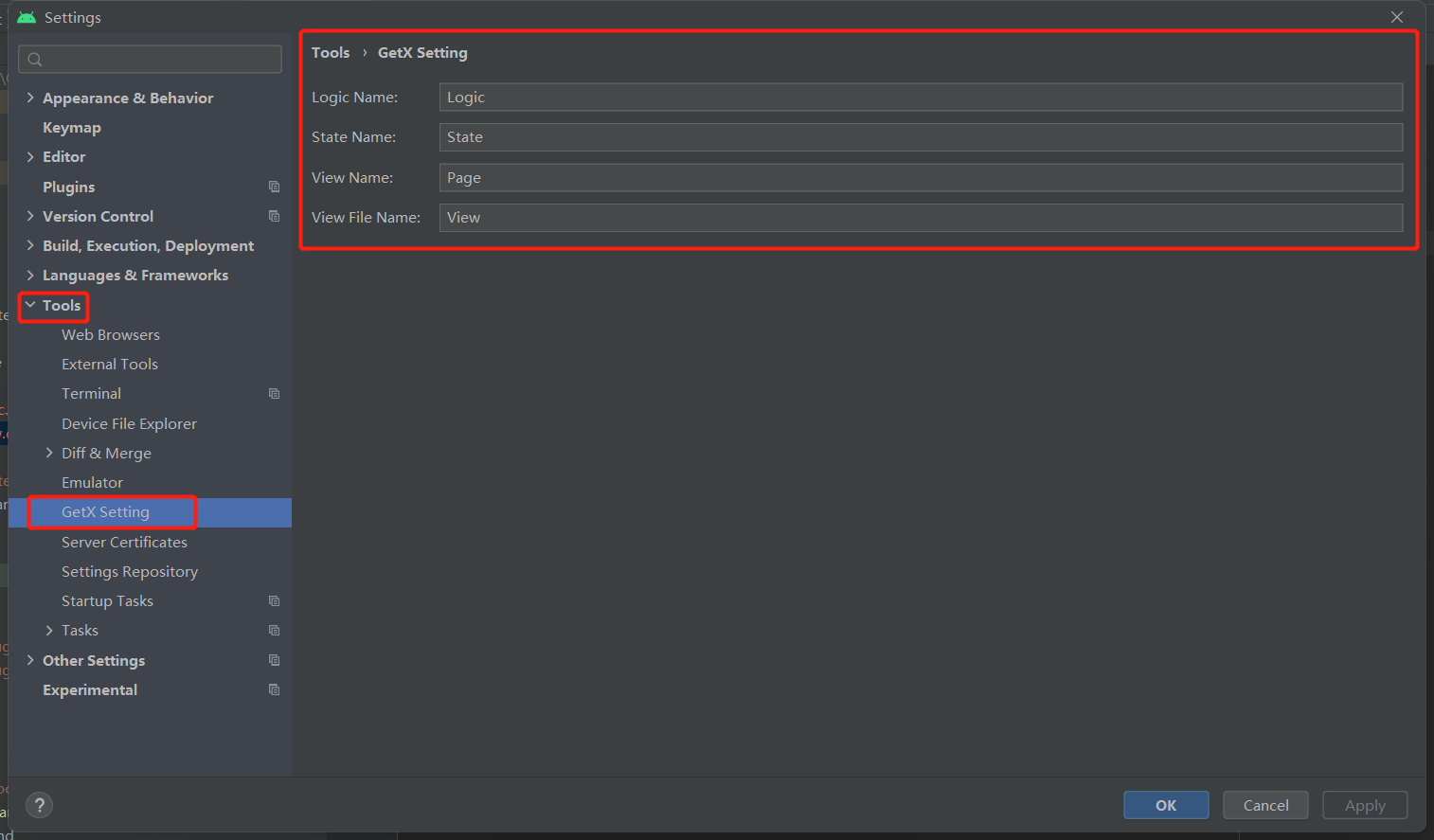Click the project-level icon beside Tasks
Image resolution: width=1434 pixels, height=840 pixels.
[274, 630]
